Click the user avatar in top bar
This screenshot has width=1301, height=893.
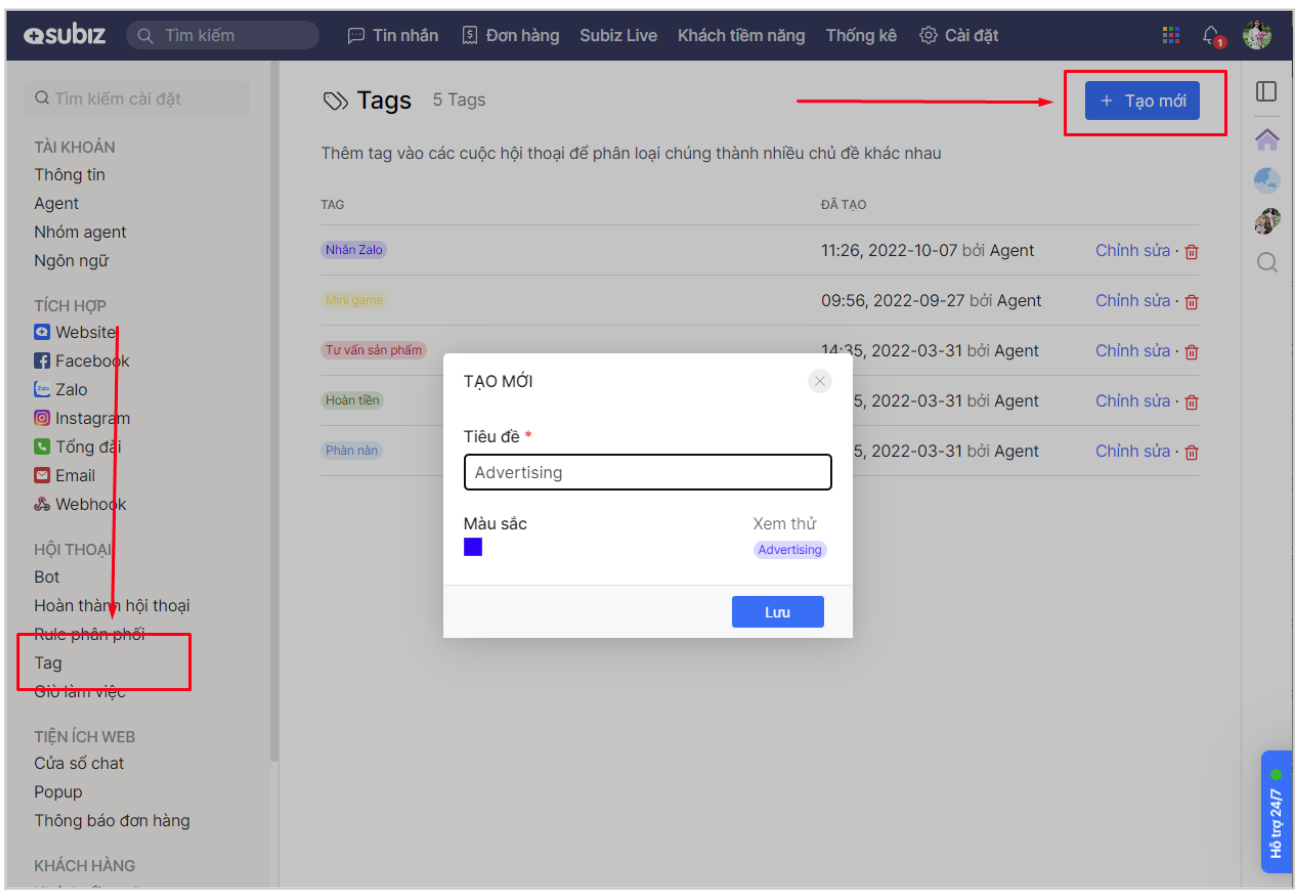coord(1257,36)
